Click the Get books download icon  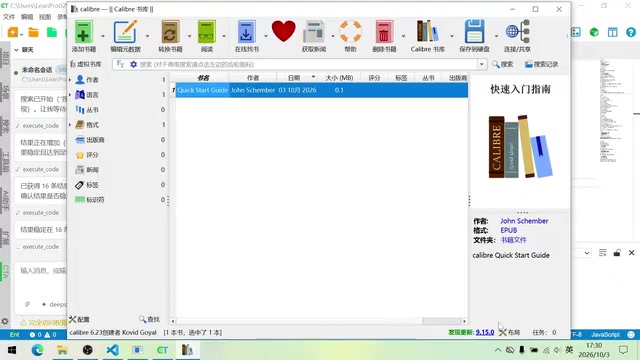(x=246, y=32)
